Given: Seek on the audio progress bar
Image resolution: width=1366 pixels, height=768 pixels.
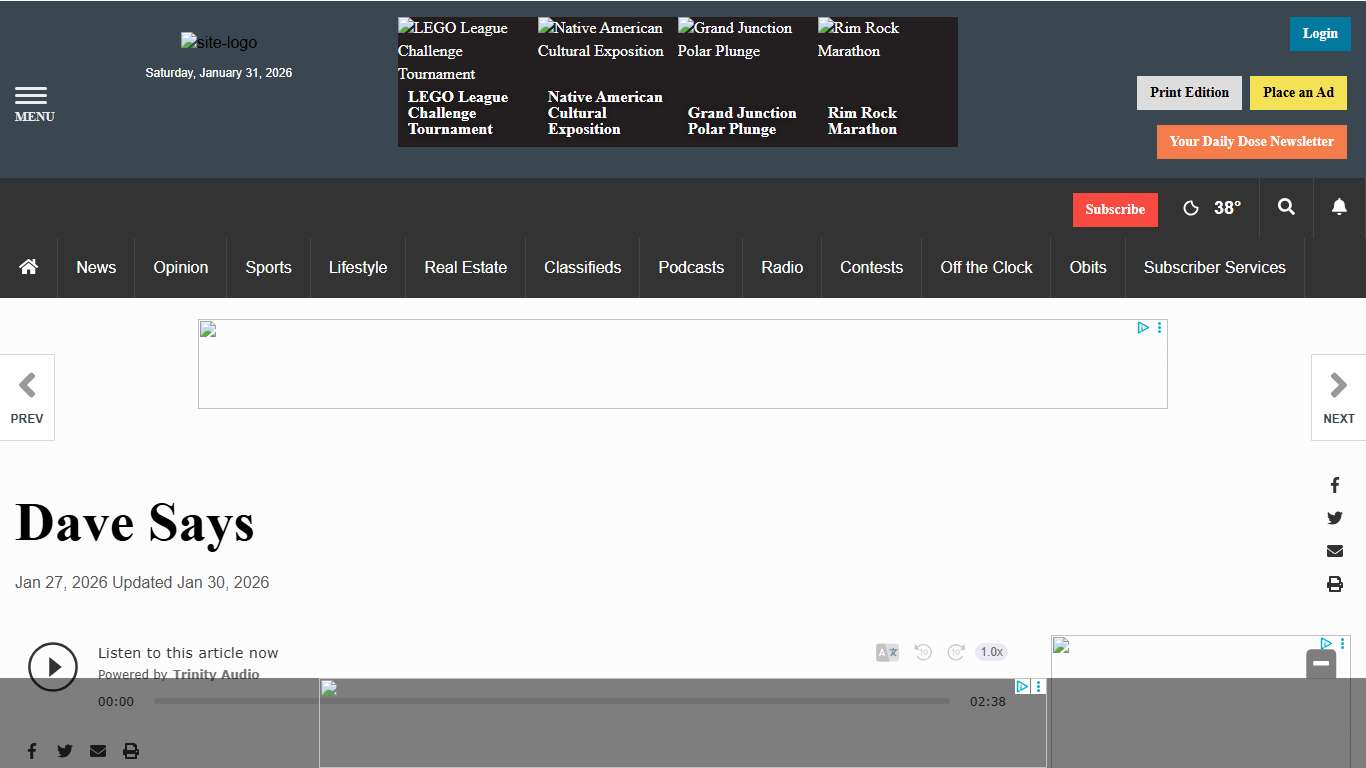Looking at the screenshot, I should pos(551,701).
